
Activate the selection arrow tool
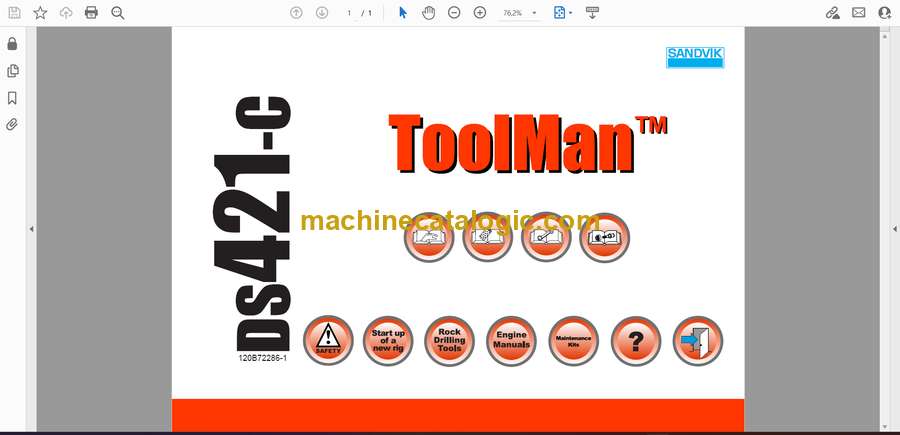pyautogui.click(x=403, y=13)
